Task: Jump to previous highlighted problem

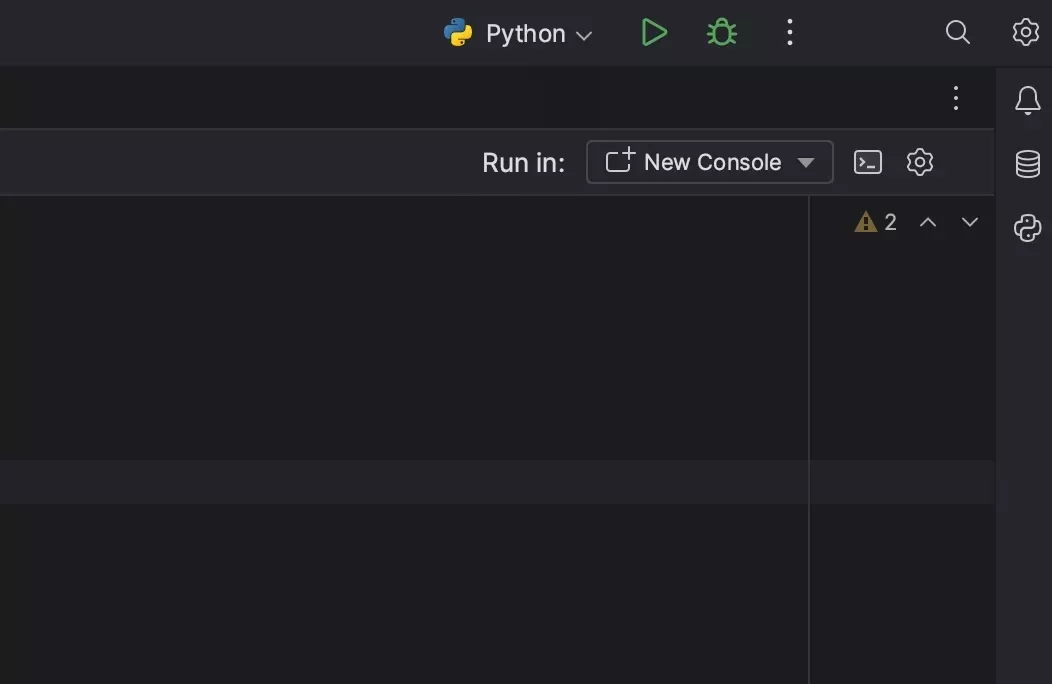Action: [x=928, y=222]
